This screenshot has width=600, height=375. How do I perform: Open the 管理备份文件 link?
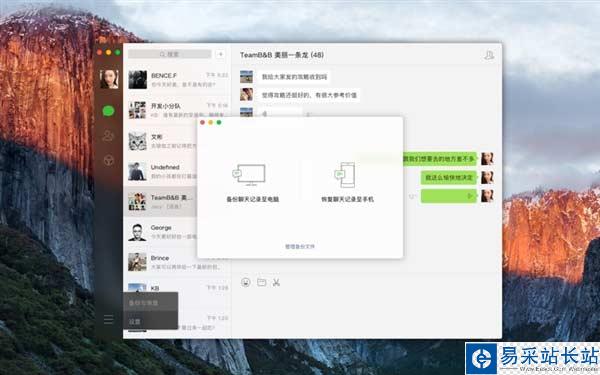300,246
